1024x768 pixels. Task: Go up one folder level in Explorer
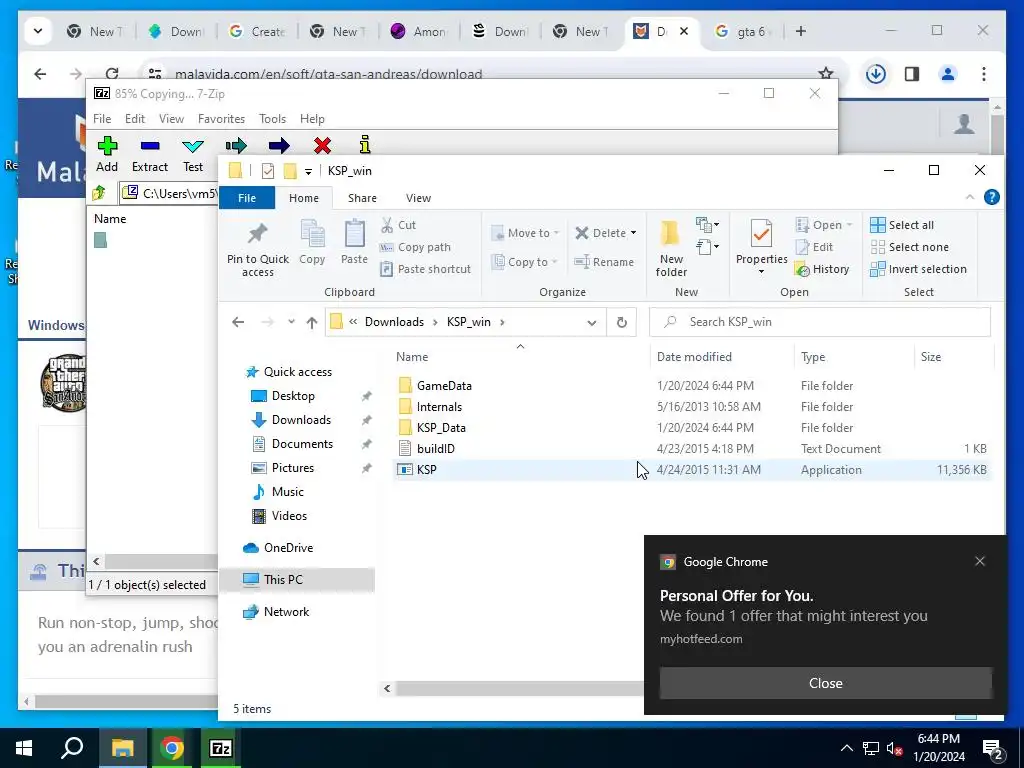point(312,322)
